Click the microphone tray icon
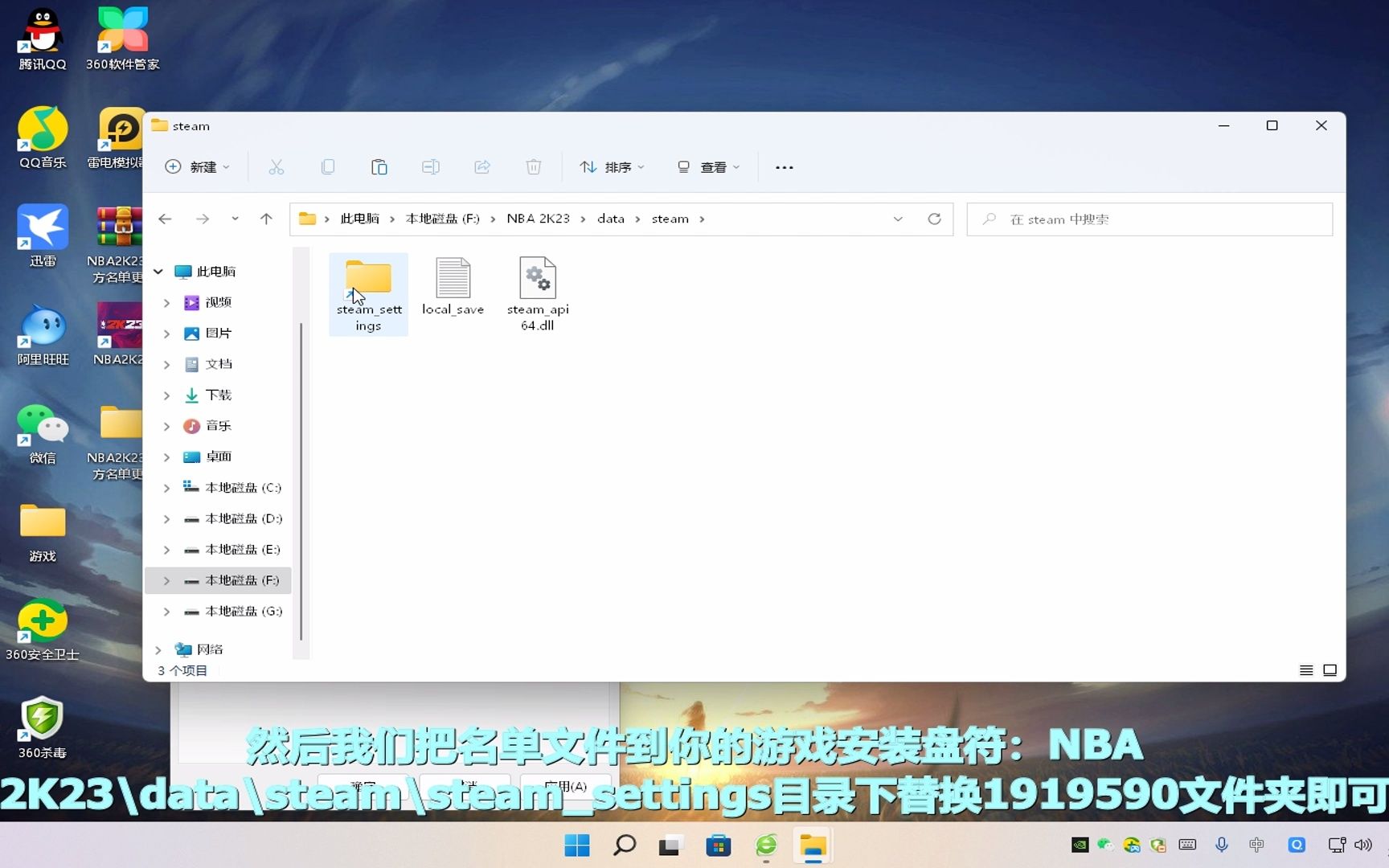The height and width of the screenshot is (868, 1389). [1221, 845]
